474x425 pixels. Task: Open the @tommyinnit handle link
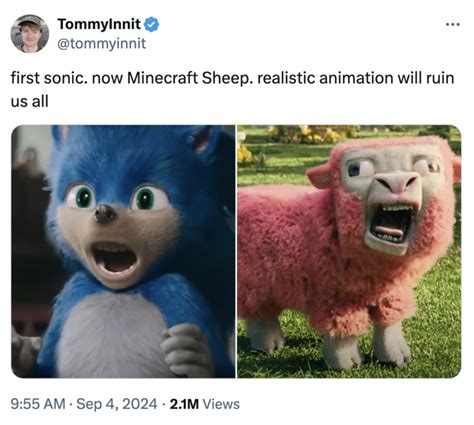(x=102, y=44)
